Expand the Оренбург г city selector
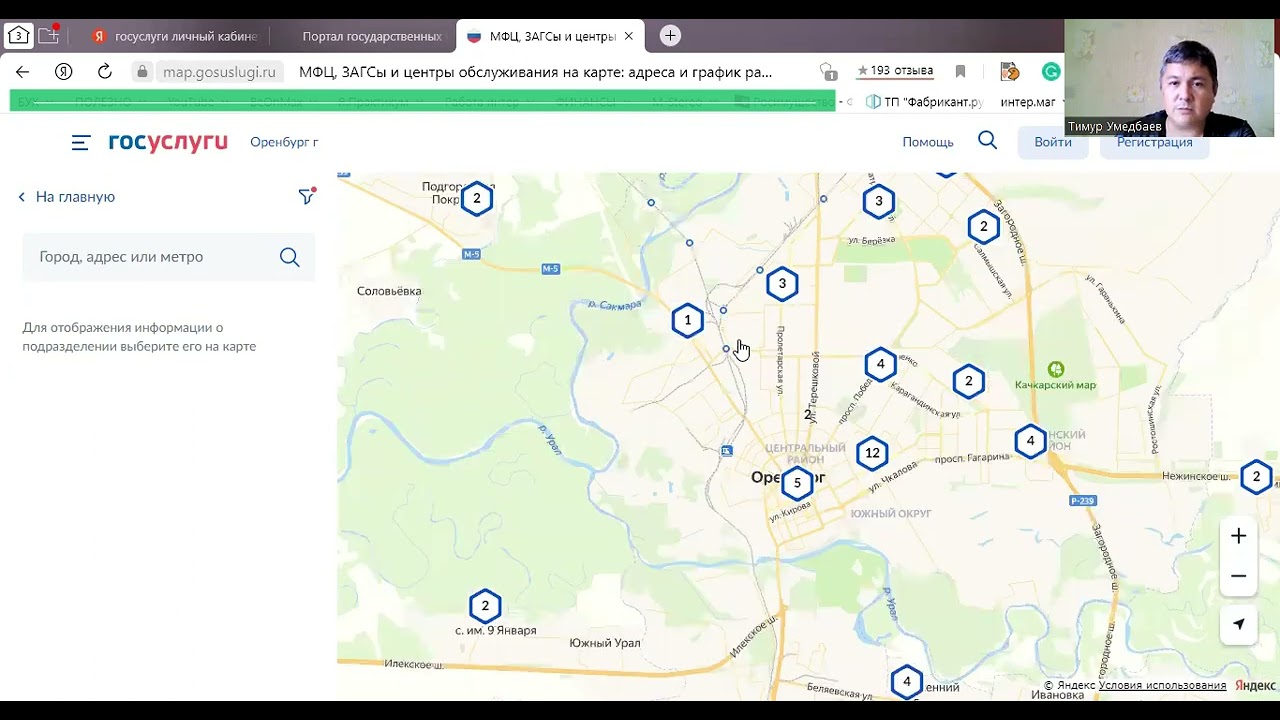 284,142
